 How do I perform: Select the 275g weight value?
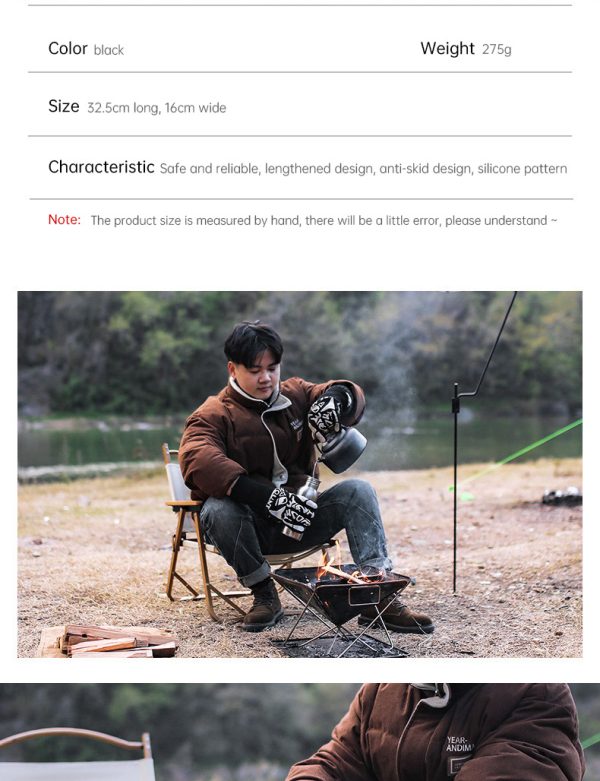pos(496,49)
